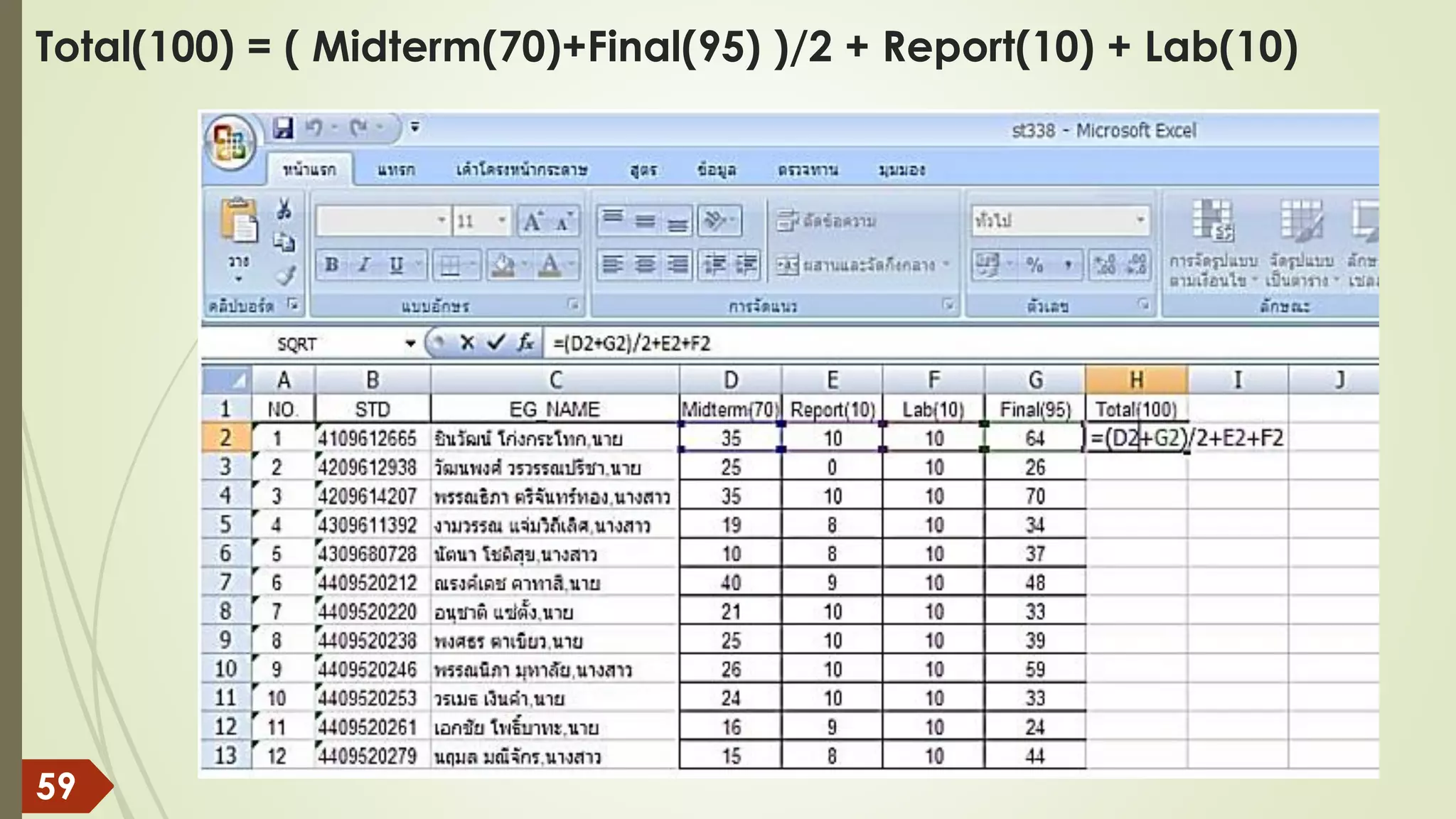Launch the font group (แบบอักษร) dialog launcher
Viewport: 1456px width, 819px height.
pos(573,305)
